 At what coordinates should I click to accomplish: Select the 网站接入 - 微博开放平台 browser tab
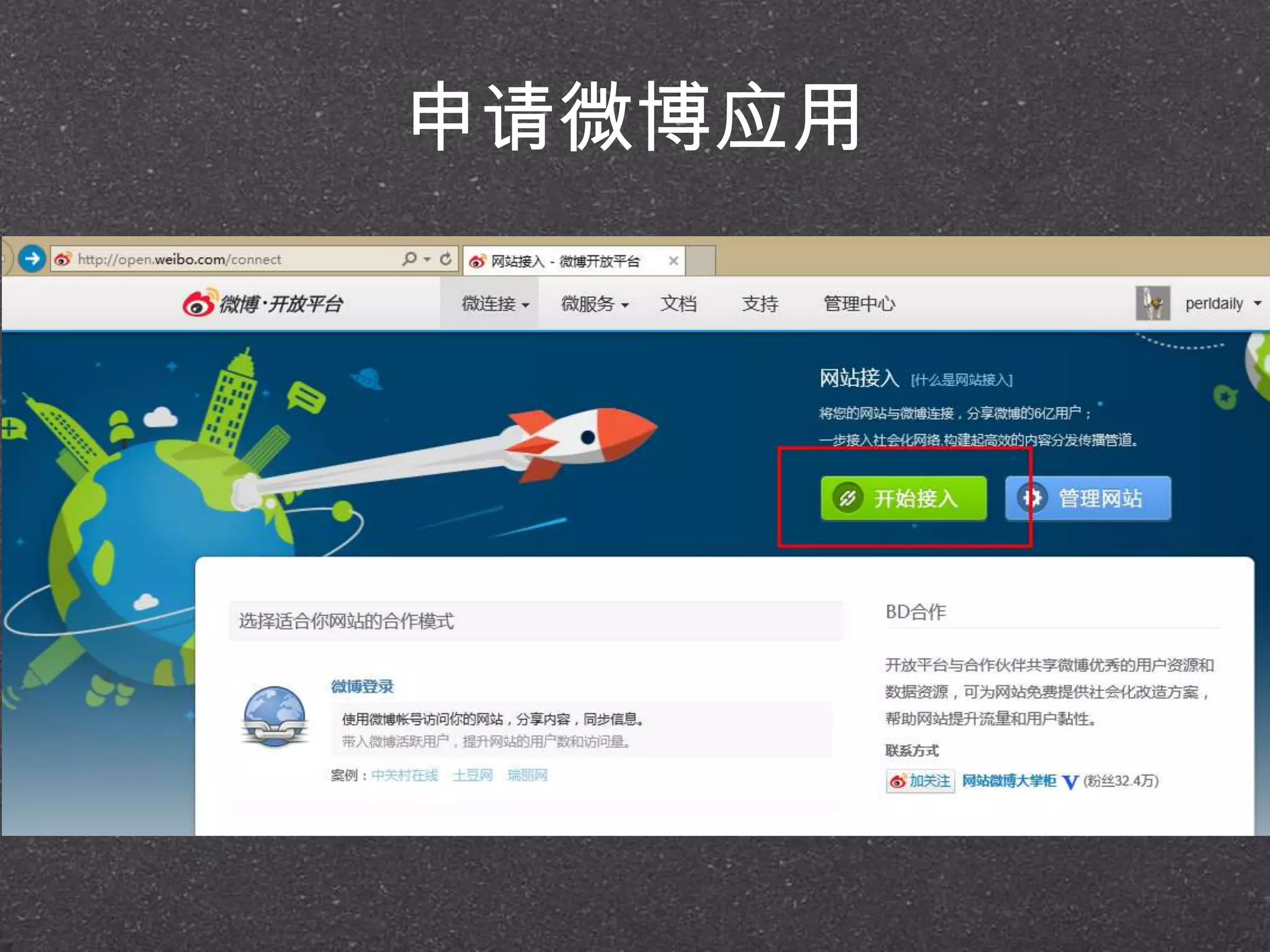(x=574, y=261)
